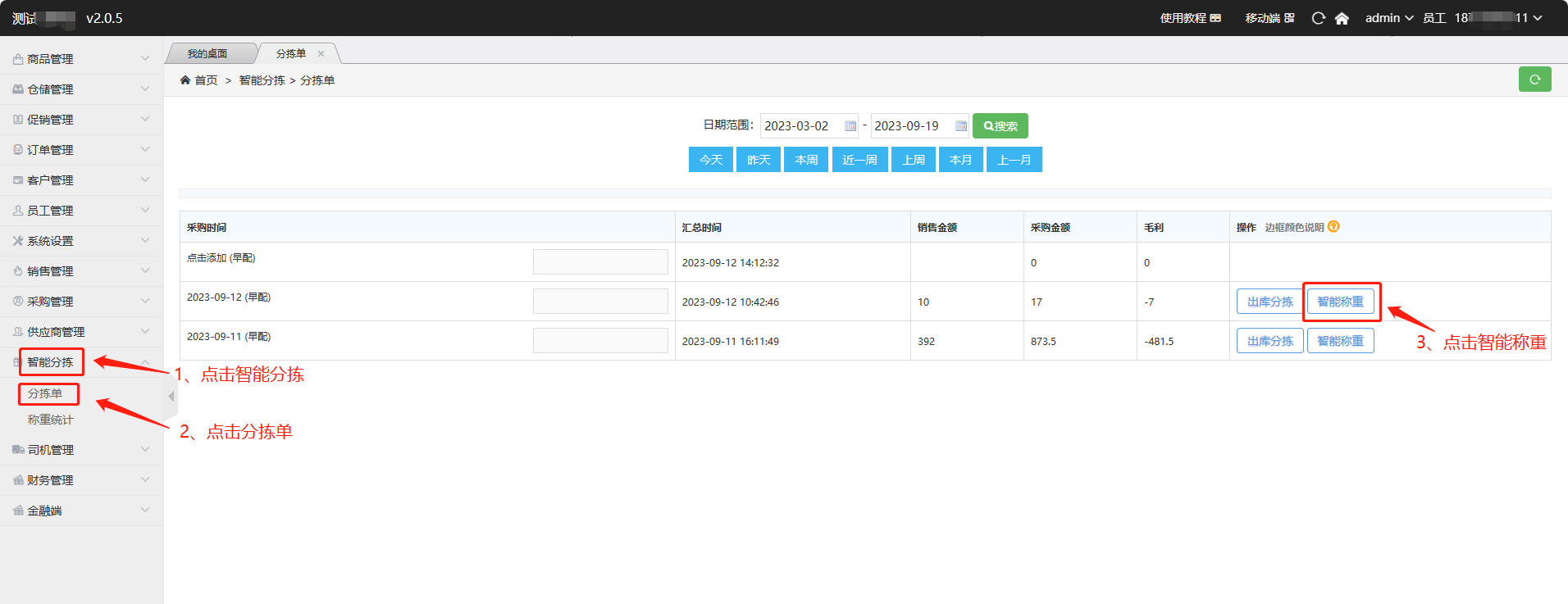
Task: Filter by 近一周 quick date button
Action: pos(859,160)
